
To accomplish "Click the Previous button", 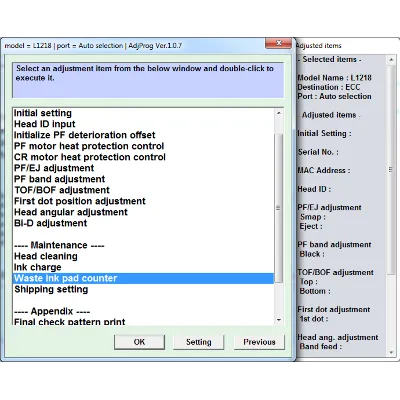I will [259, 342].
